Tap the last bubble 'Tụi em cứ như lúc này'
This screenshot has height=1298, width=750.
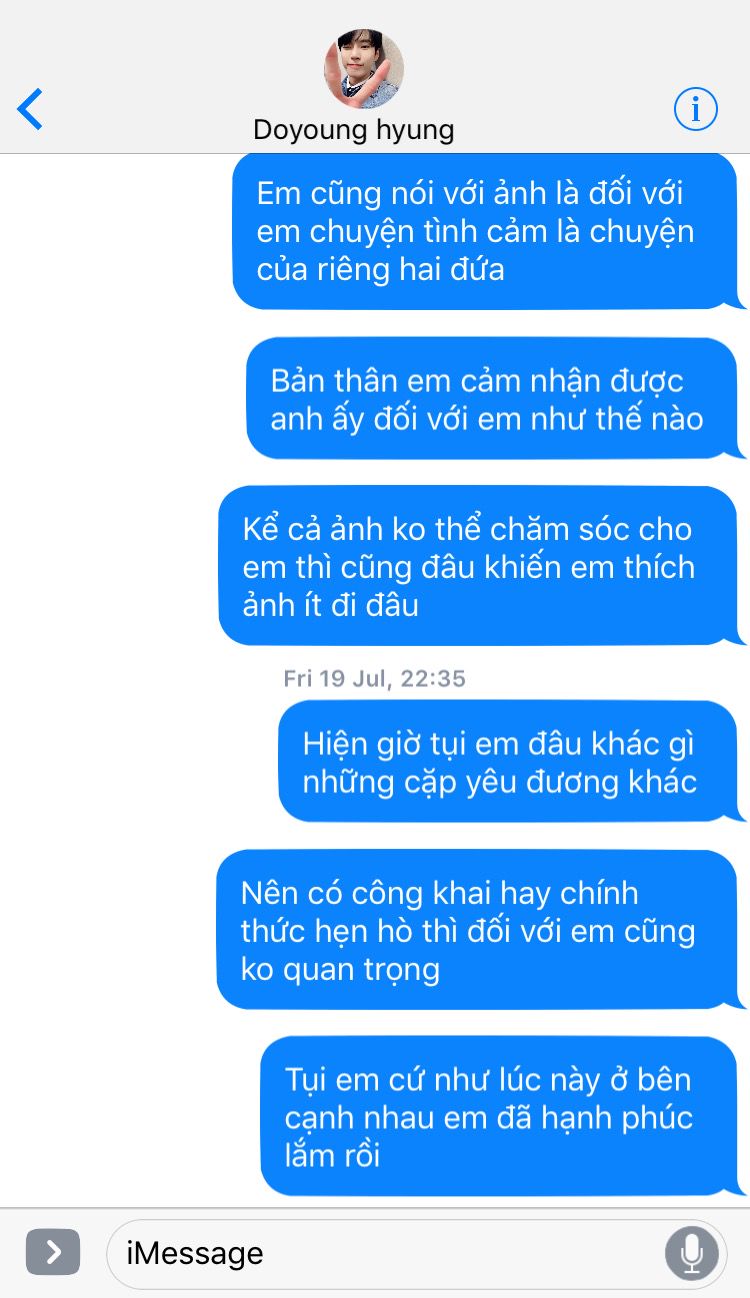coord(502,1117)
